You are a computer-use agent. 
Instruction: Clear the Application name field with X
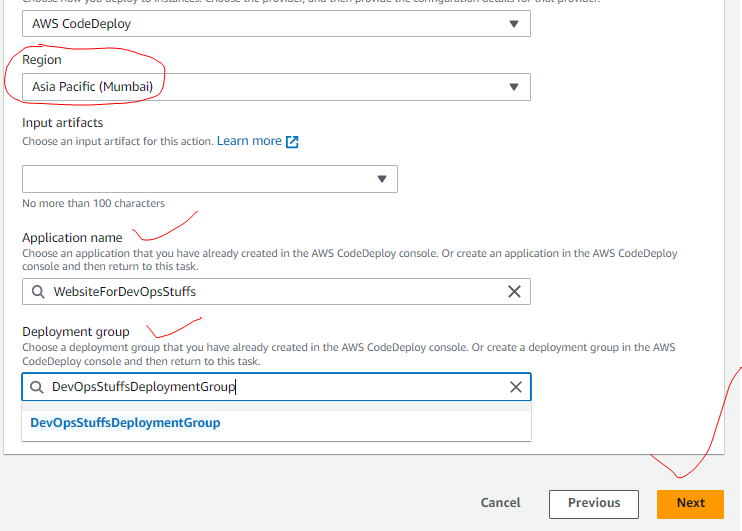(x=514, y=292)
